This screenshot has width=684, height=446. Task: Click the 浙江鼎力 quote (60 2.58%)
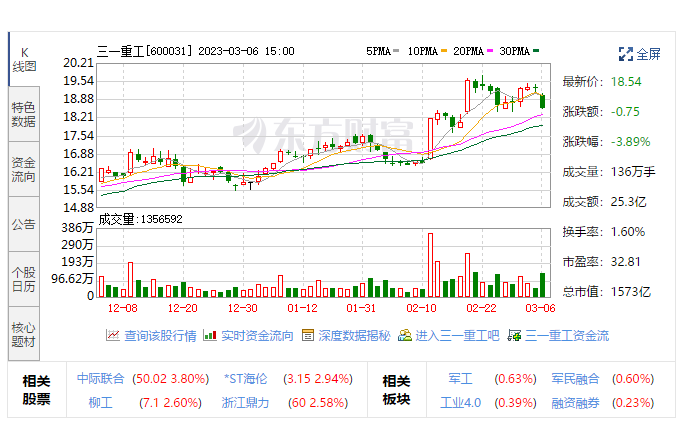pos(318,402)
